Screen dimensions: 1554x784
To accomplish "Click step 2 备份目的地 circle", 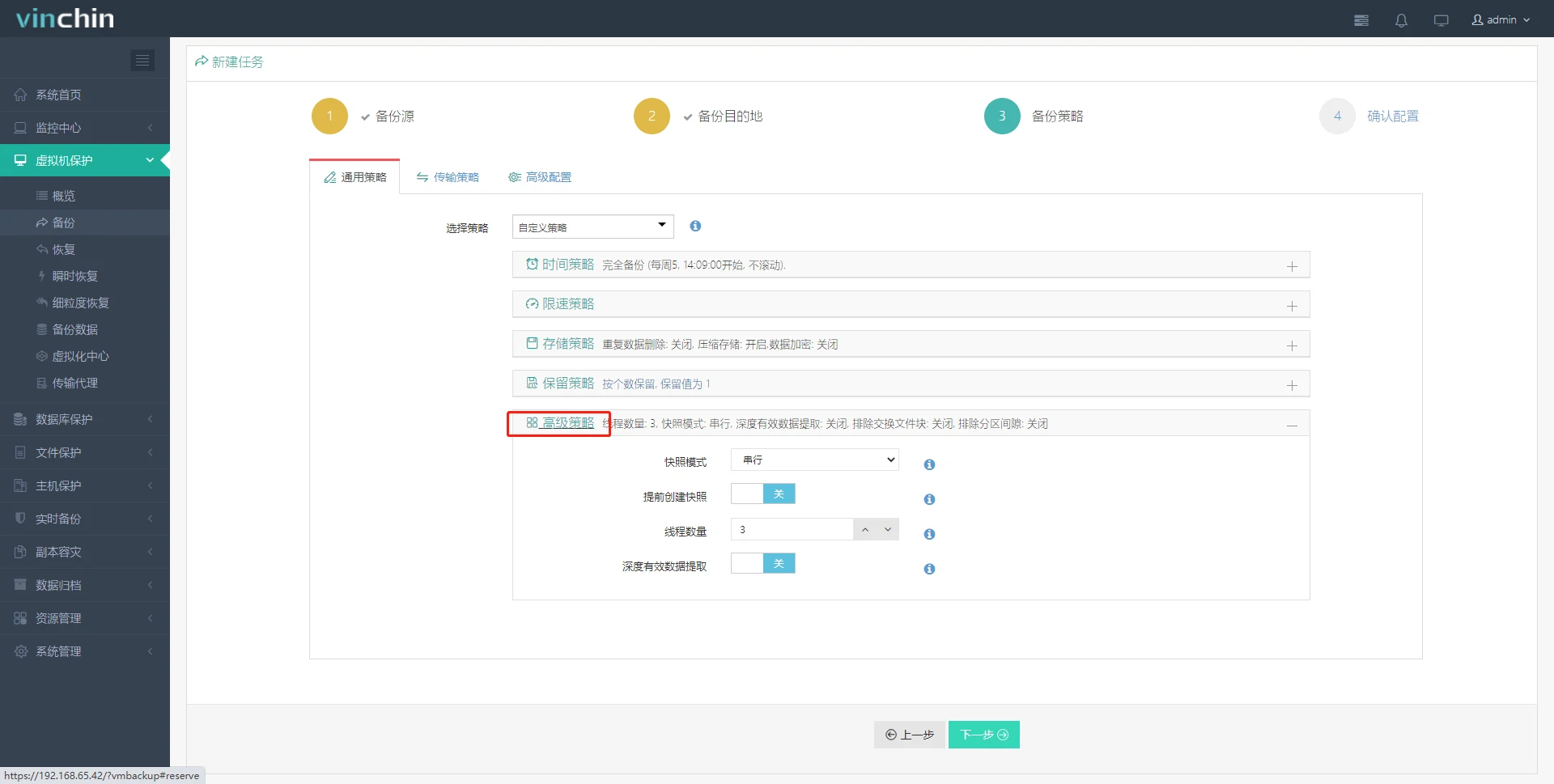I will click(x=652, y=116).
